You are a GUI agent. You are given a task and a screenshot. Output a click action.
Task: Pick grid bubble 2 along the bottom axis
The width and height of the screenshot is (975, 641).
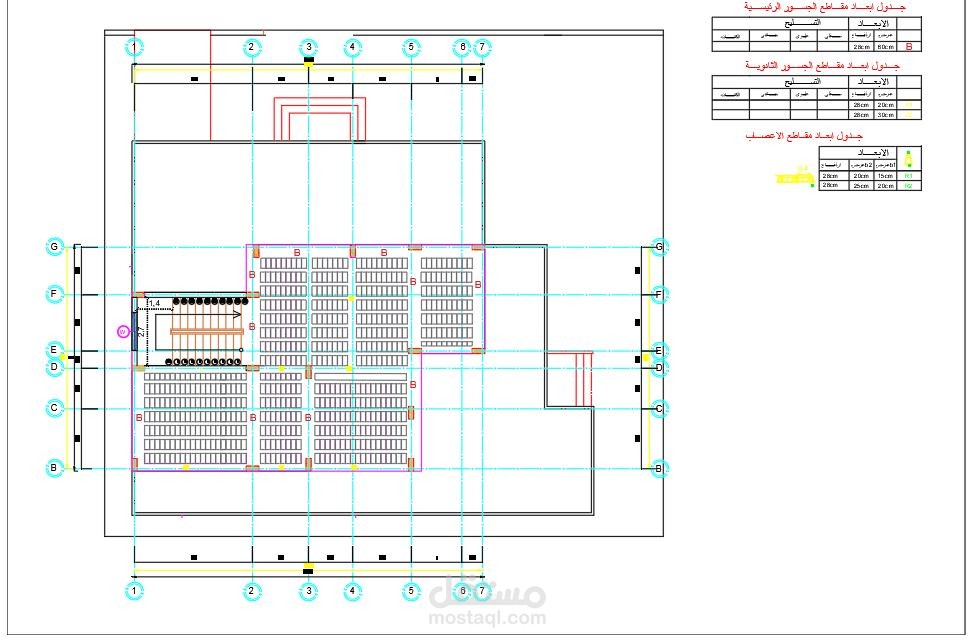point(251,591)
